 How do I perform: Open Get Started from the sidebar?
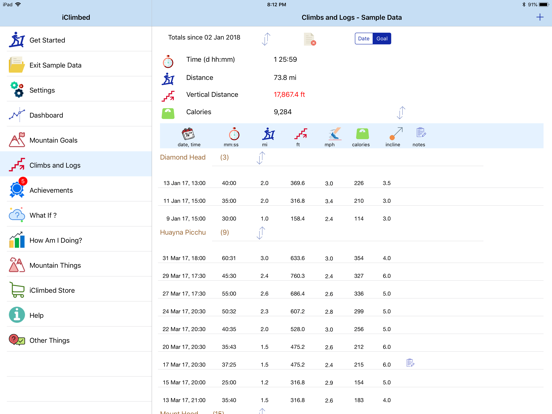click(x=76, y=40)
